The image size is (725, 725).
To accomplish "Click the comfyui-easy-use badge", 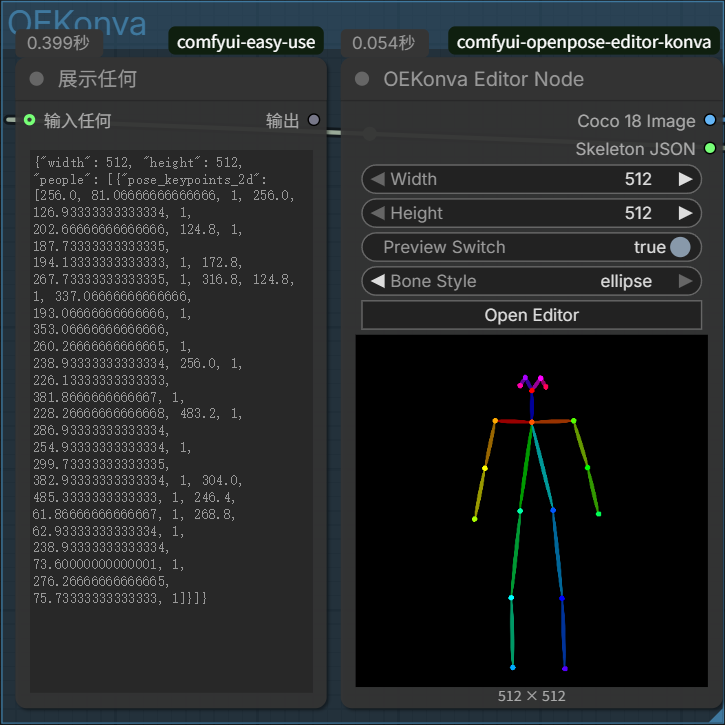I will [x=246, y=42].
